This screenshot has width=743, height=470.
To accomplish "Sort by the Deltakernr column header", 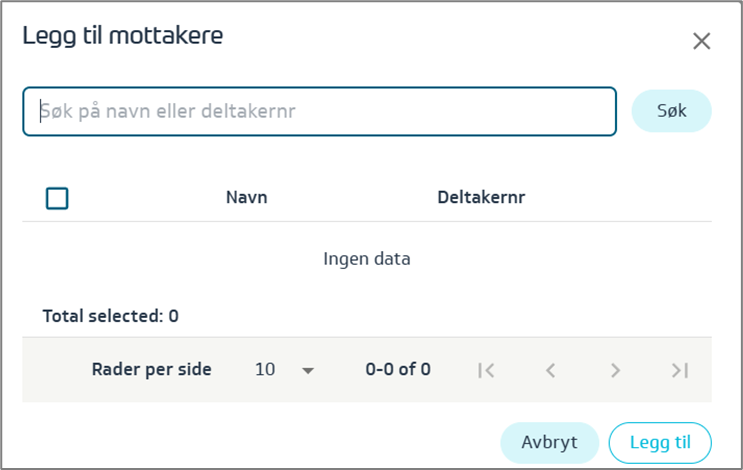I will 481,198.
